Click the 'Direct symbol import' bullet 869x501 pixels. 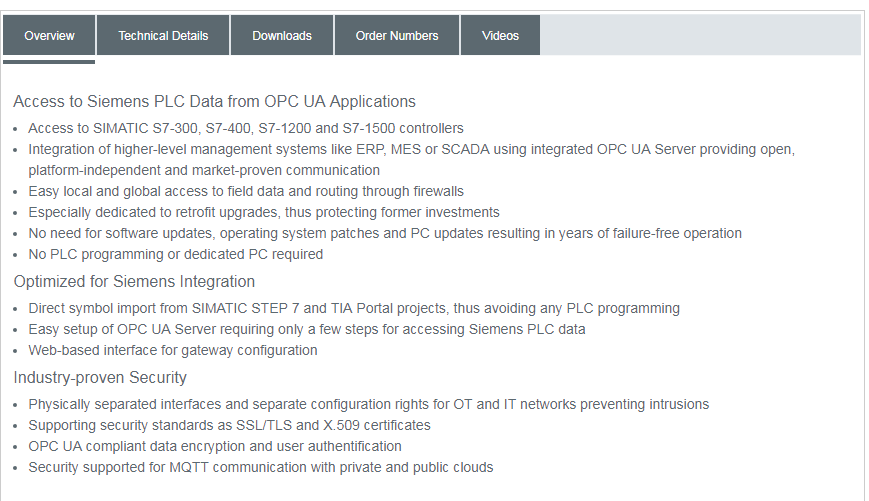[354, 308]
